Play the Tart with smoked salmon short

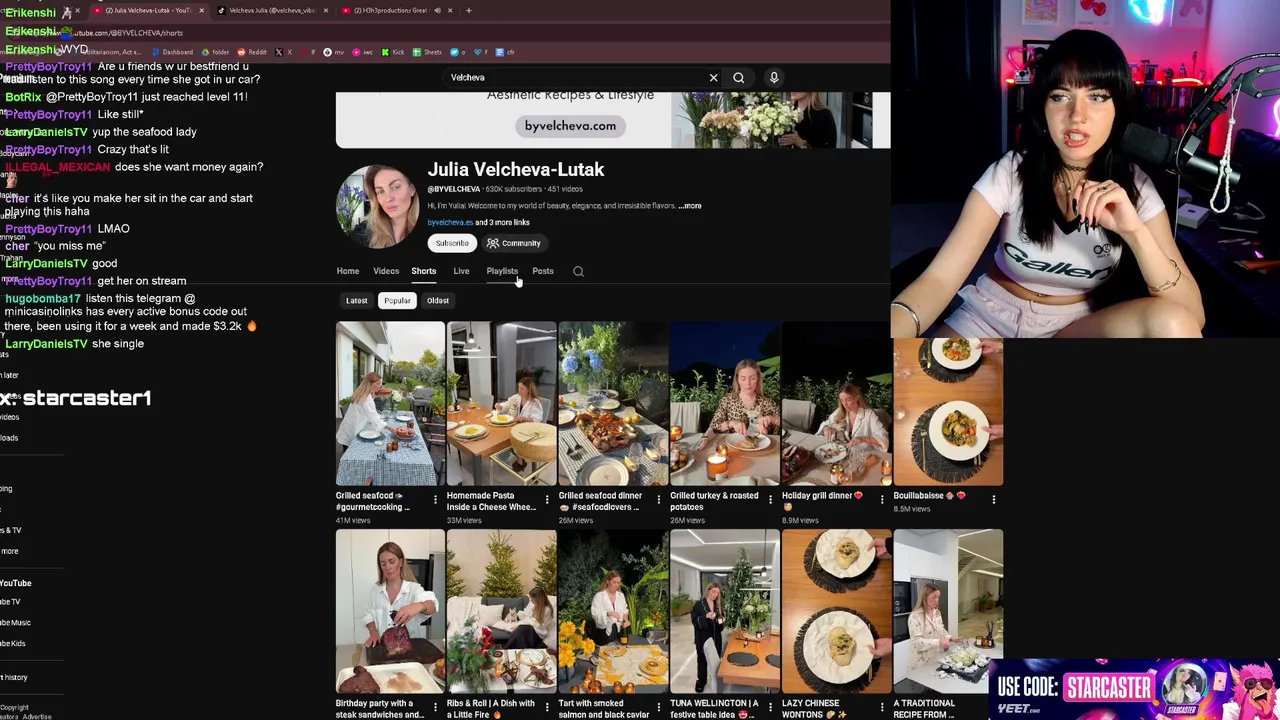click(x=613, y=611)
